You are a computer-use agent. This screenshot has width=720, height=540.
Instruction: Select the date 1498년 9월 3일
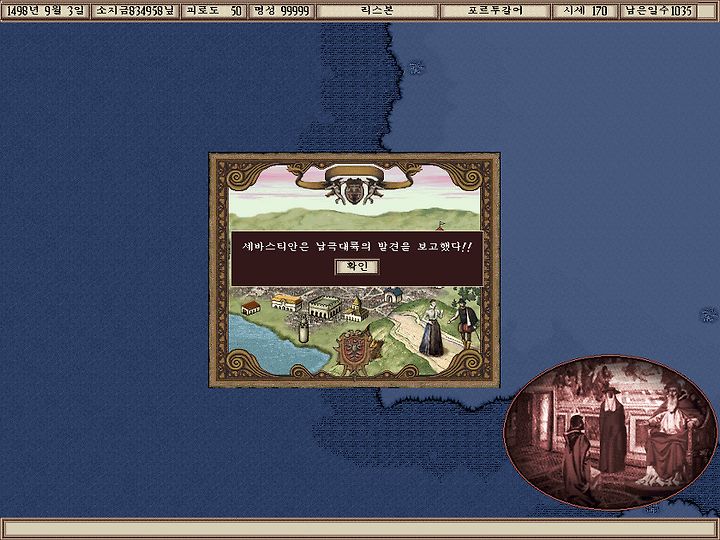[45, 11]
